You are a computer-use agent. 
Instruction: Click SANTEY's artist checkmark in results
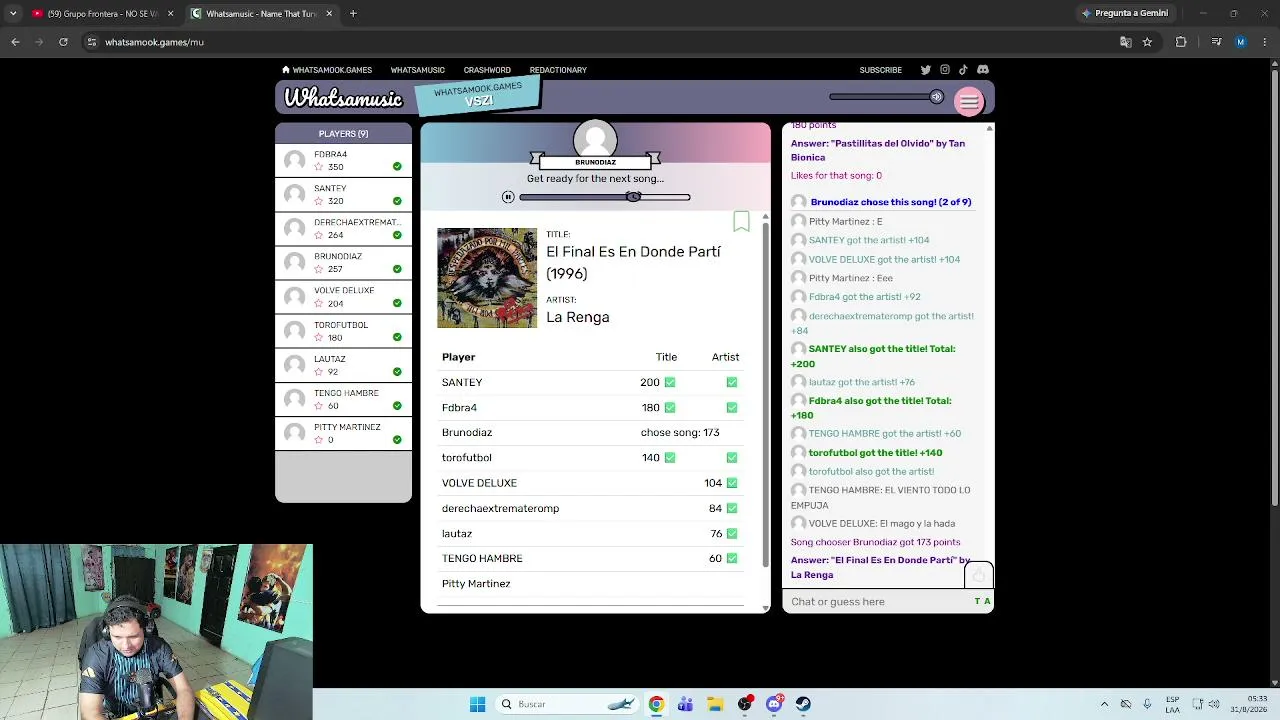[732, 382]
